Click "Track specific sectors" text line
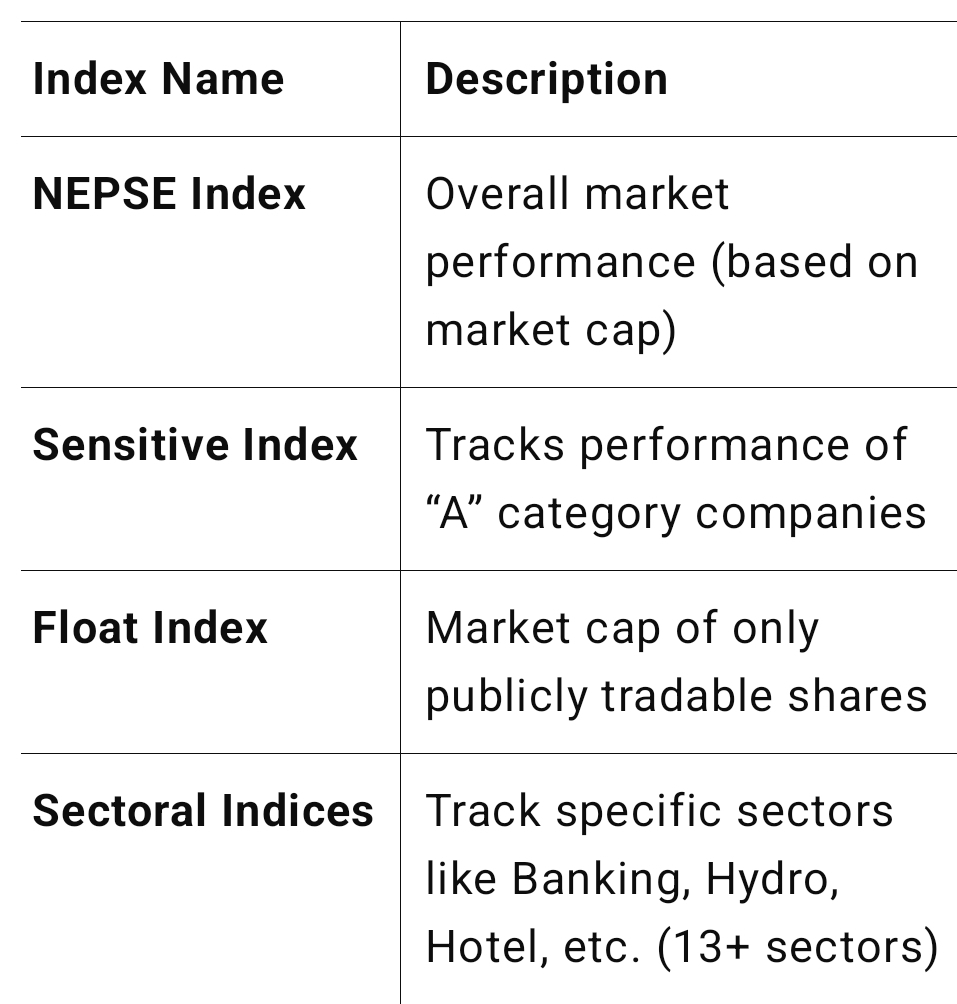 (x=659, y=811)
